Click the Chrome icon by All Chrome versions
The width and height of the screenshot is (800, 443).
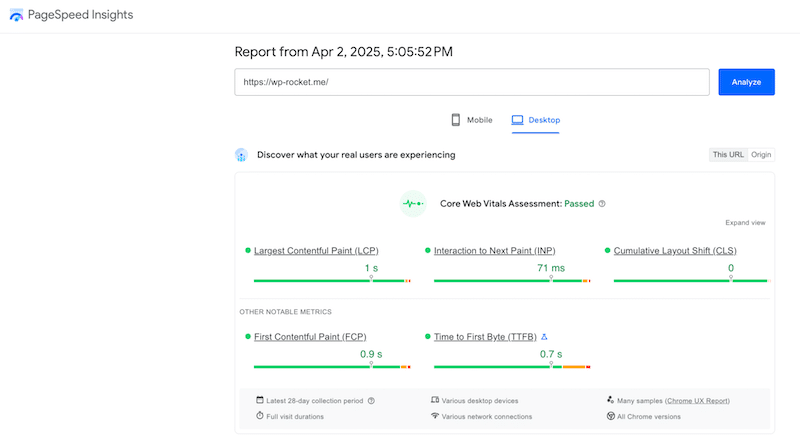(611, 416)
